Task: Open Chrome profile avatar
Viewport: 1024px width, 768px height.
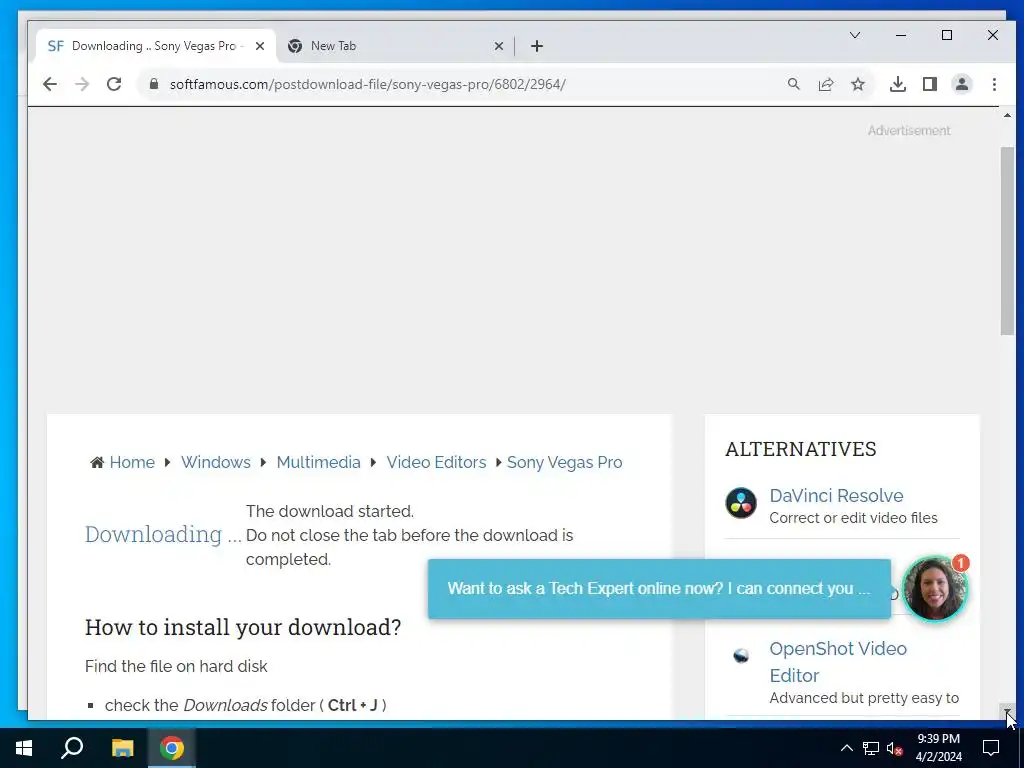Action: [961, 84]
